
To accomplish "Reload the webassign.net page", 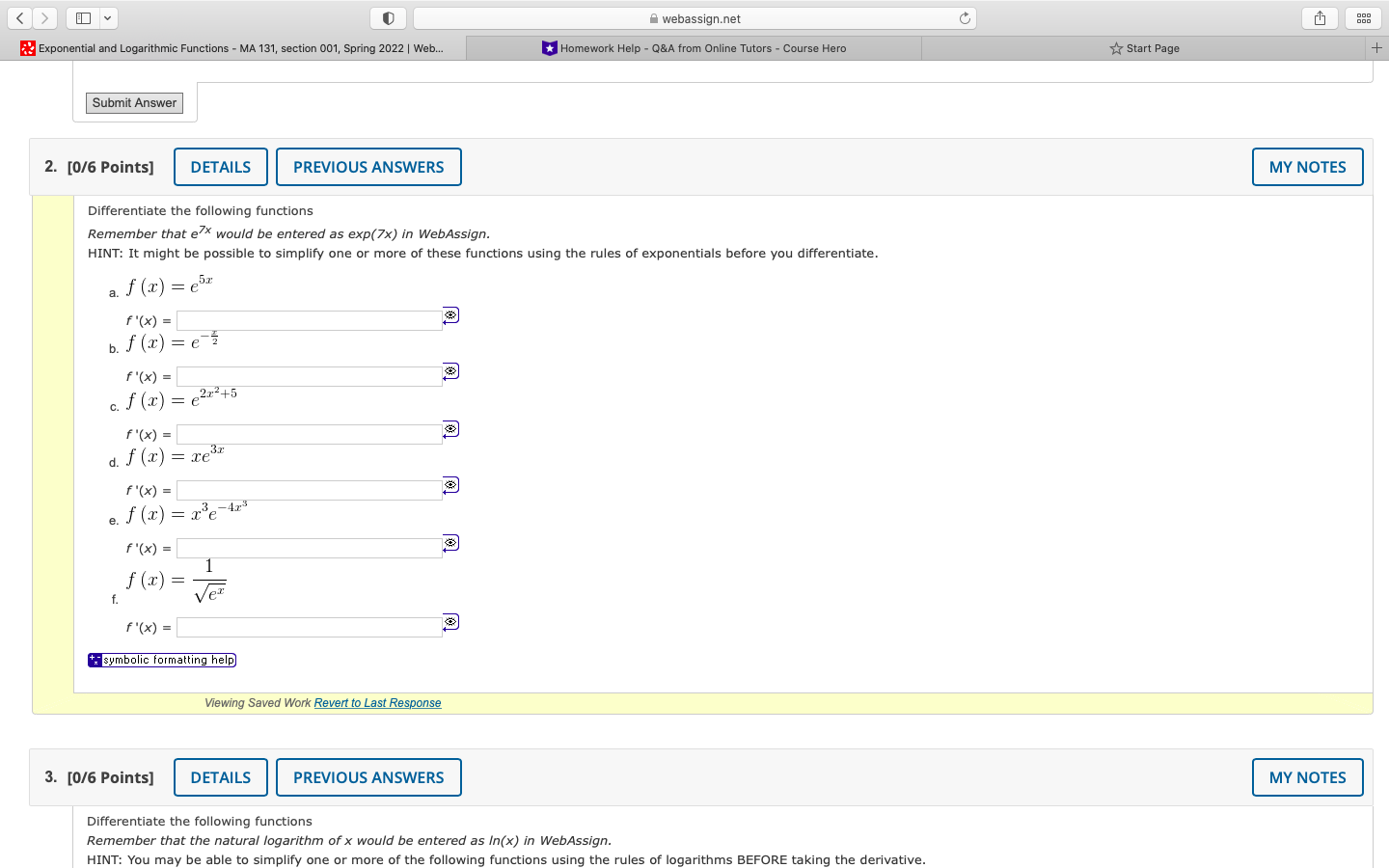I will (x=965, y=17).
